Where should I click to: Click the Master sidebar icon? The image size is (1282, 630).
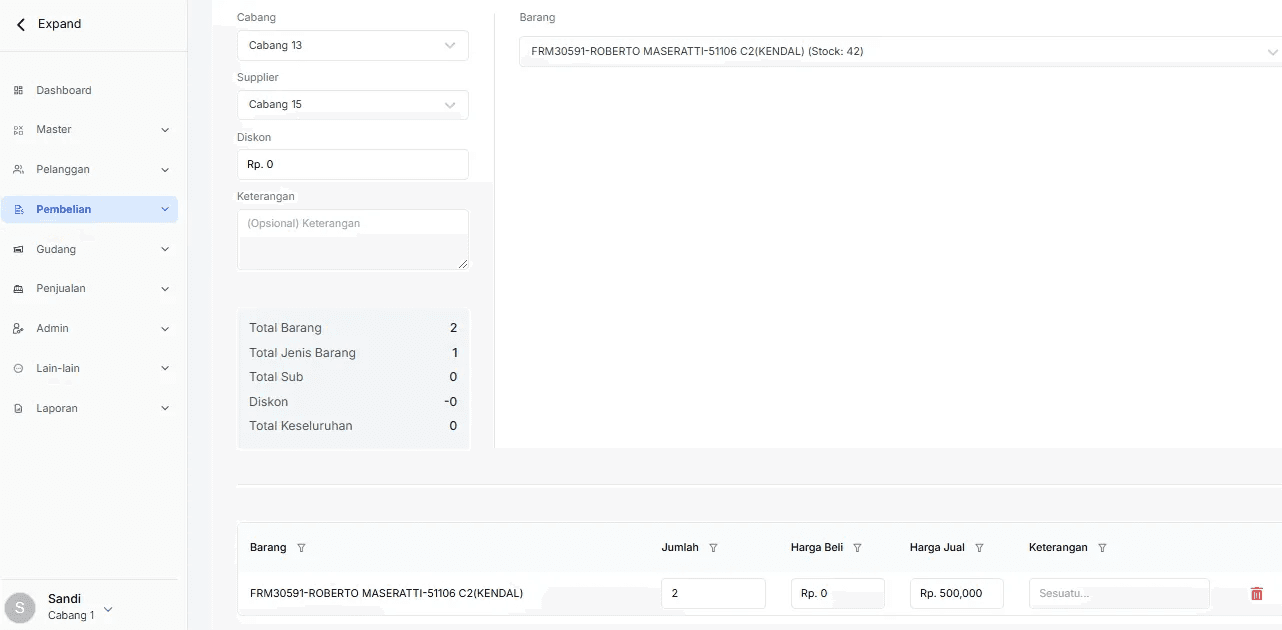[x=18, y=130]
